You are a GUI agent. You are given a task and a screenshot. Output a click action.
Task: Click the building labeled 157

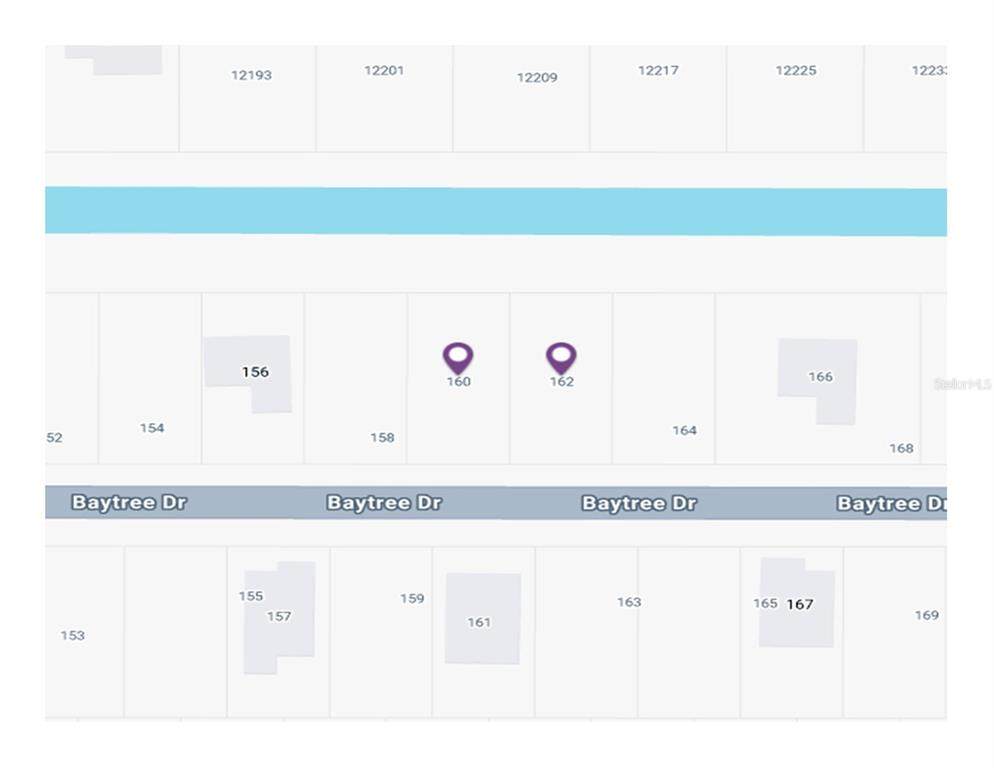click(x=279, y=616)
